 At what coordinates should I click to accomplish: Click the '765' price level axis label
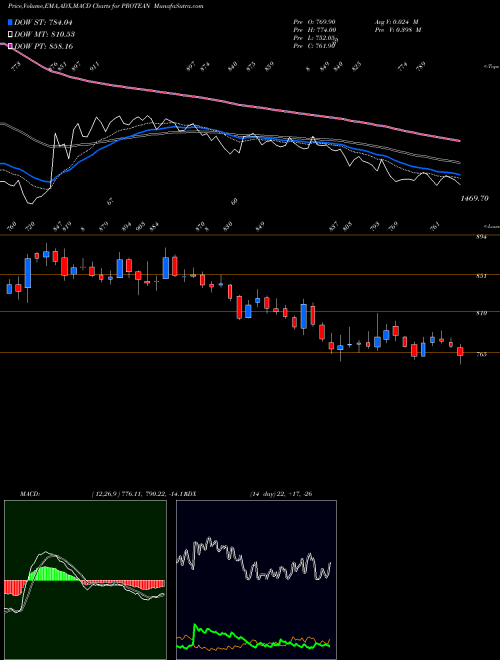[482, 354]
